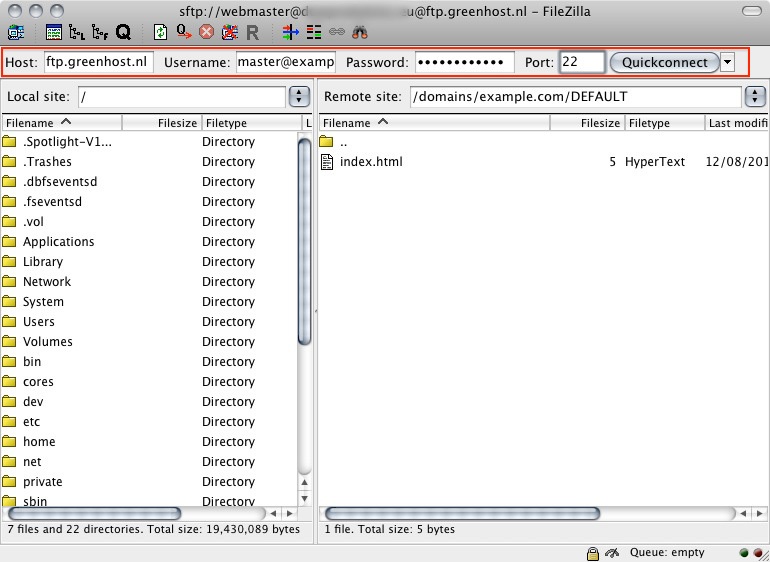Toggle message log display icon

(x=54, y=32)
